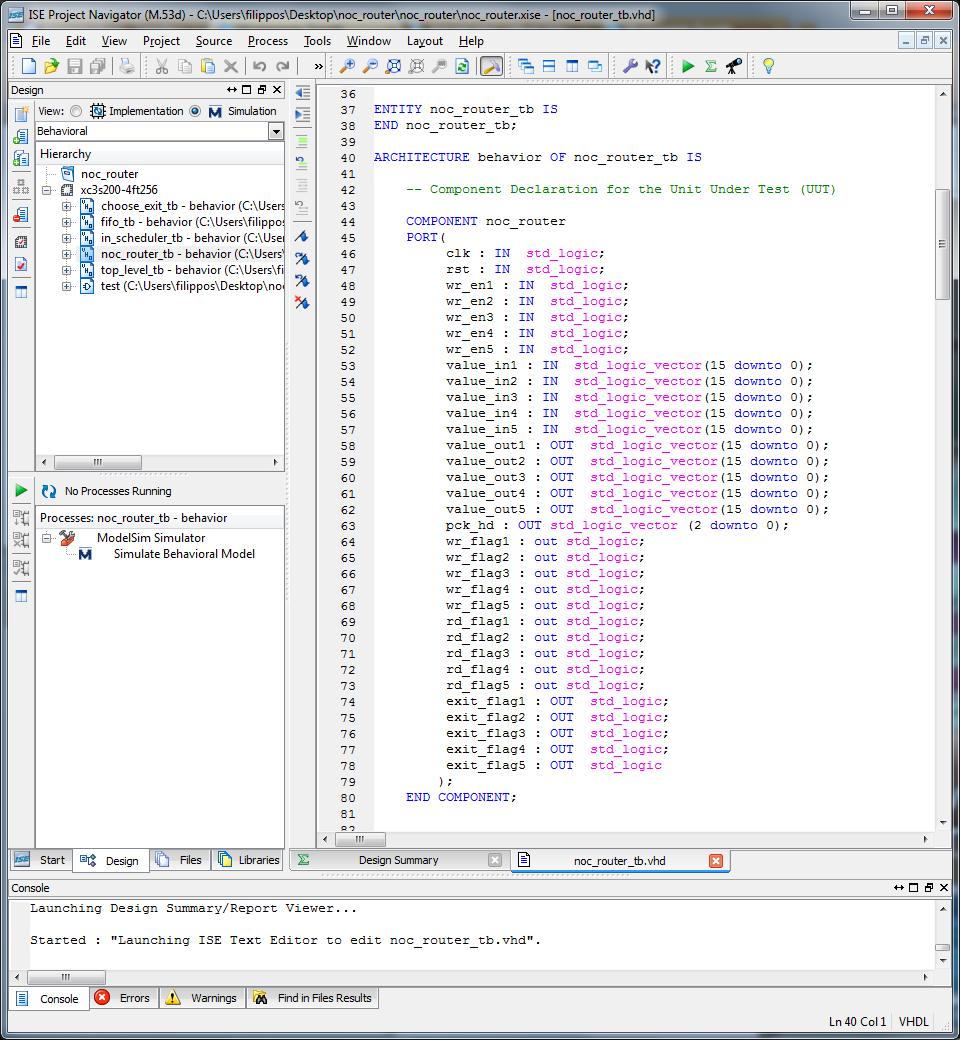Close the noc_router_tb.vhd editor tab

coord(716,861)
